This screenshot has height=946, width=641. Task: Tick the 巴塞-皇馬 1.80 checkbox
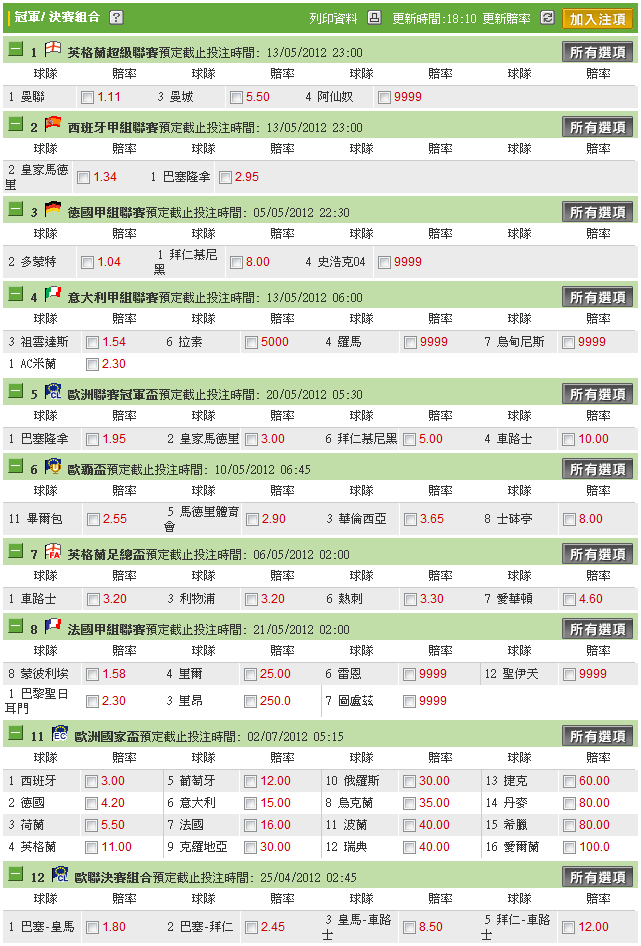[92, 927]
